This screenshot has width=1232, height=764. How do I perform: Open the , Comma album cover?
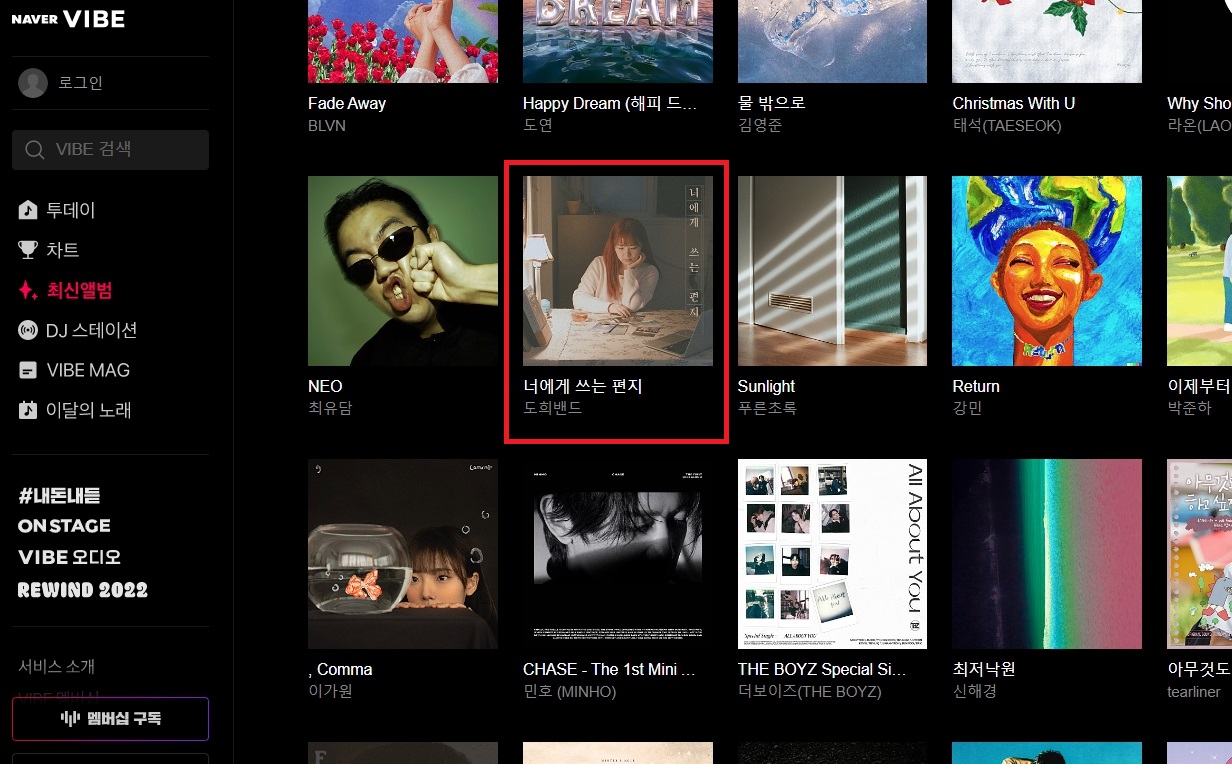(403, 554)
